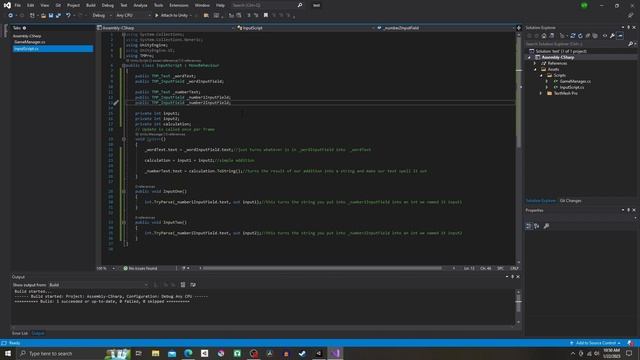Select InputScript.cs in Solution Explorer
Image resolution: width=640 pixels, height=360 pixels.
coord(571,87)
